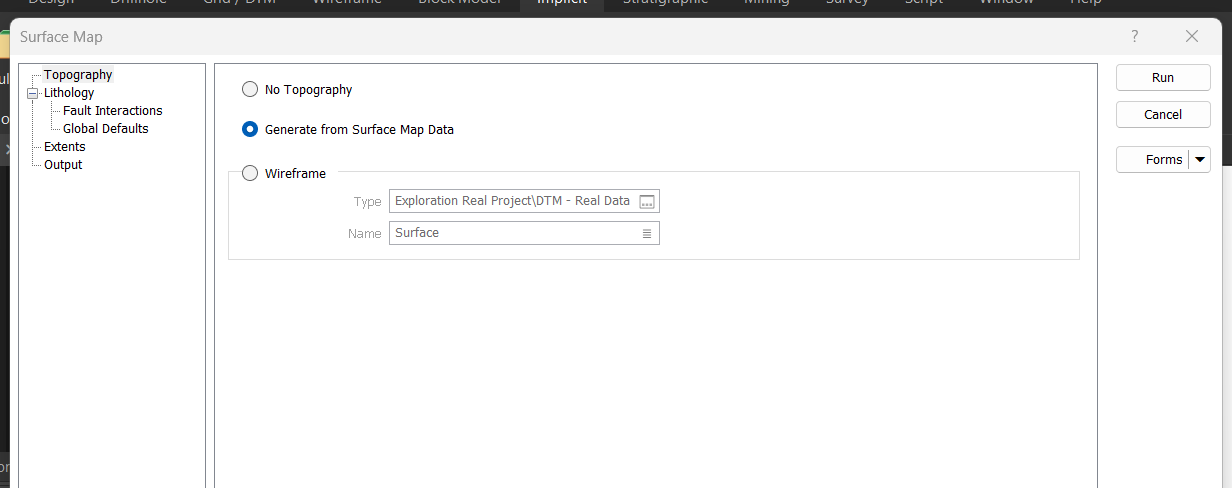Collapse the Lithology tree node
Viewport: 1232px width, 488px height.
point(33,93)
